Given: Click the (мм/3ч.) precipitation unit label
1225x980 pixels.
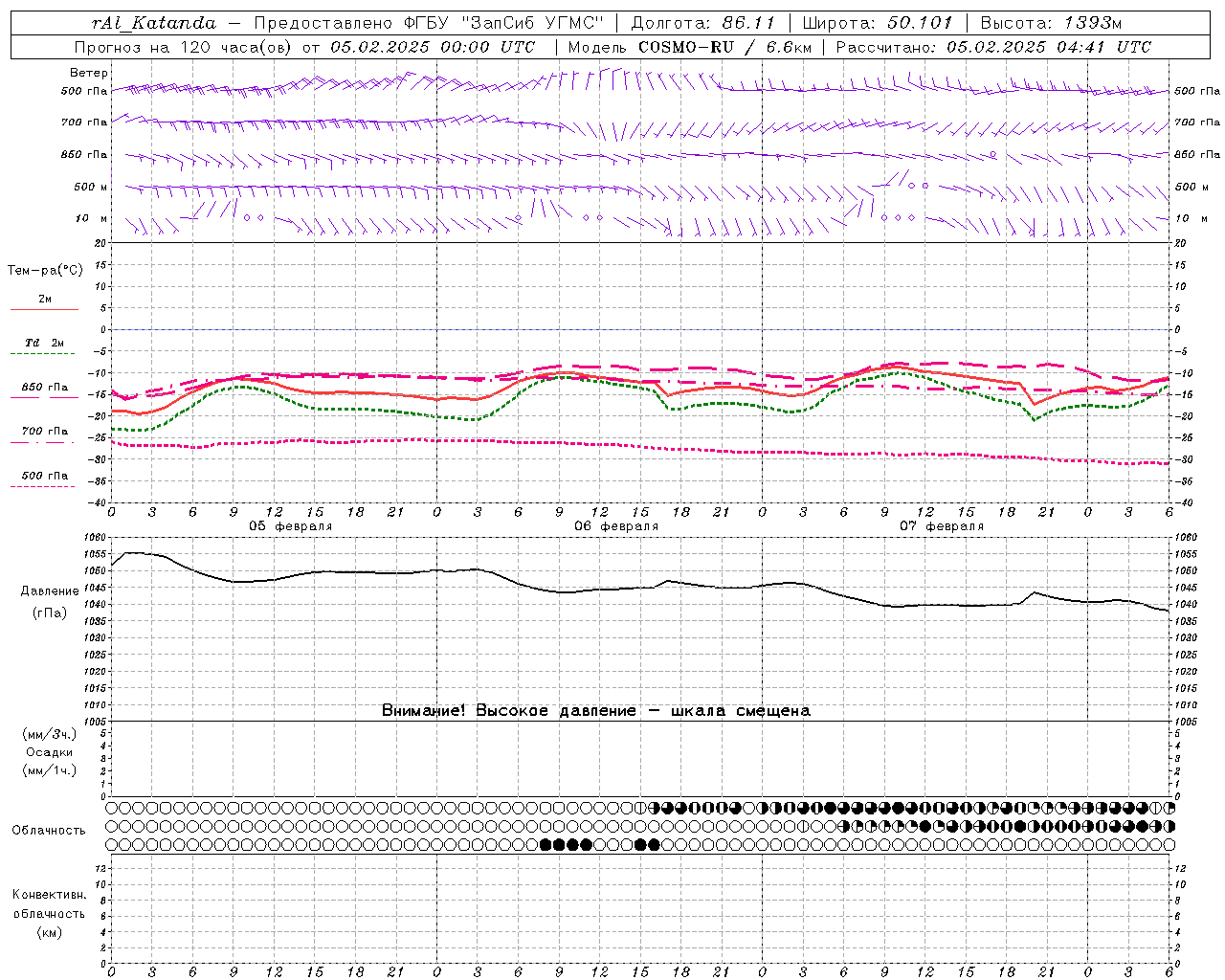Looking at the screenshot, I should pyautogui.click(x=50, y=734).
